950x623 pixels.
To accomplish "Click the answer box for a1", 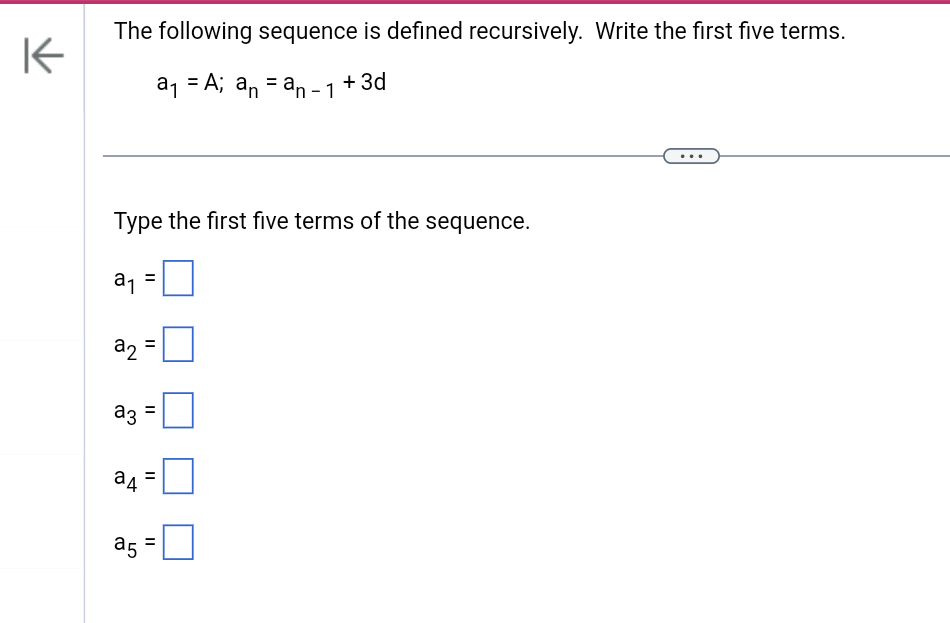I will tap(178, 278).
